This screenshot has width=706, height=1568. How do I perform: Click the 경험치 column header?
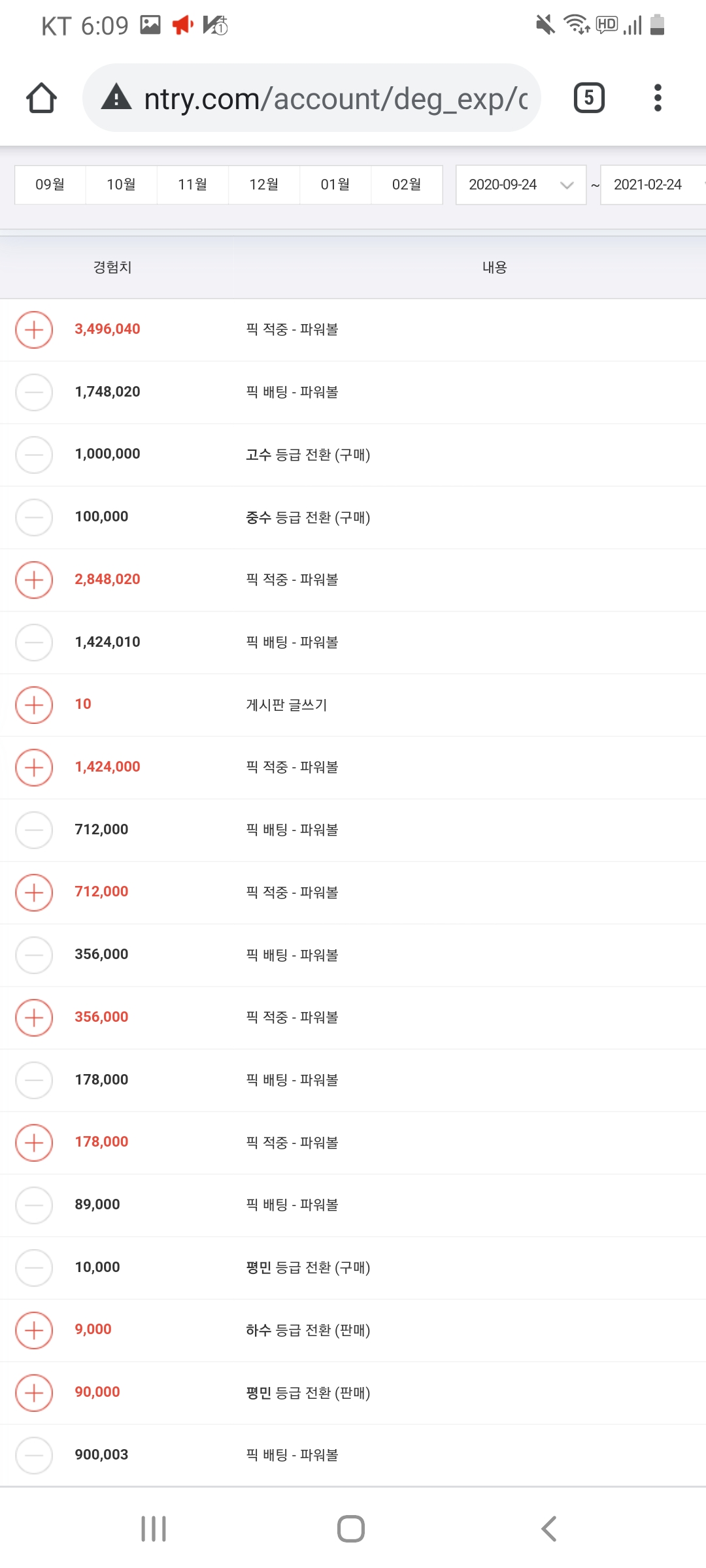tap(112, 267)
